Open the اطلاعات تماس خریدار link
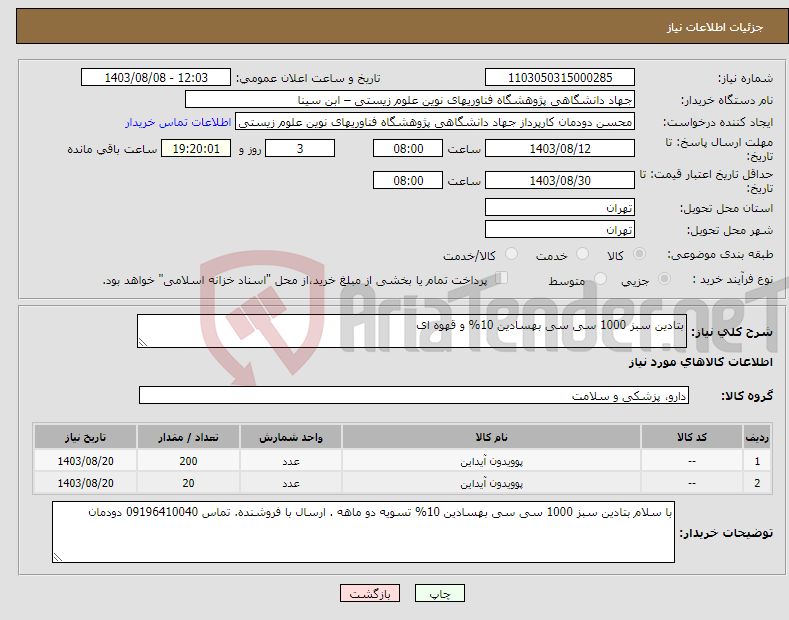The image size is (789, 620). pyautogui.click(x=178, y=122)
